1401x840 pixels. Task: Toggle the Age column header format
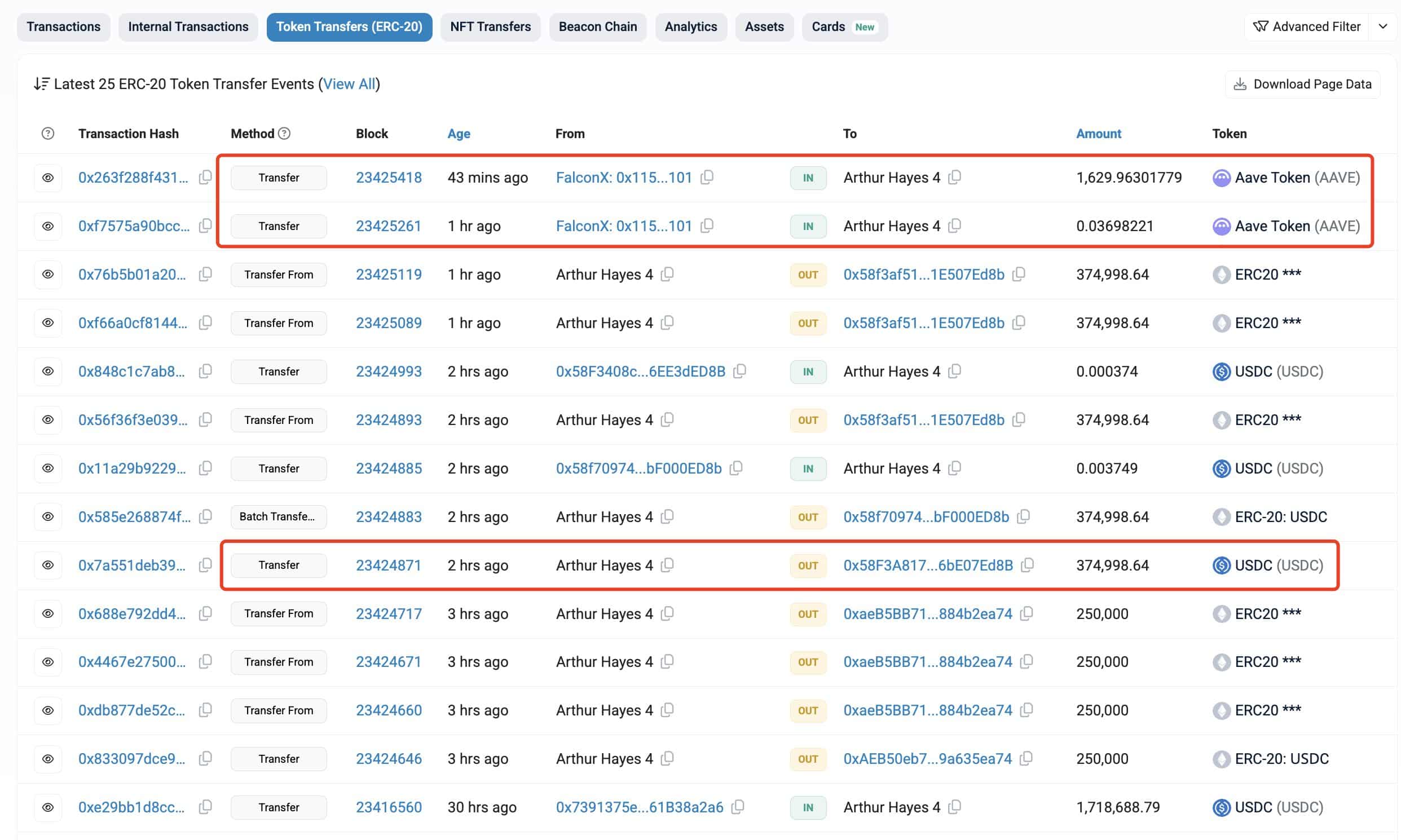coord(459,134)
